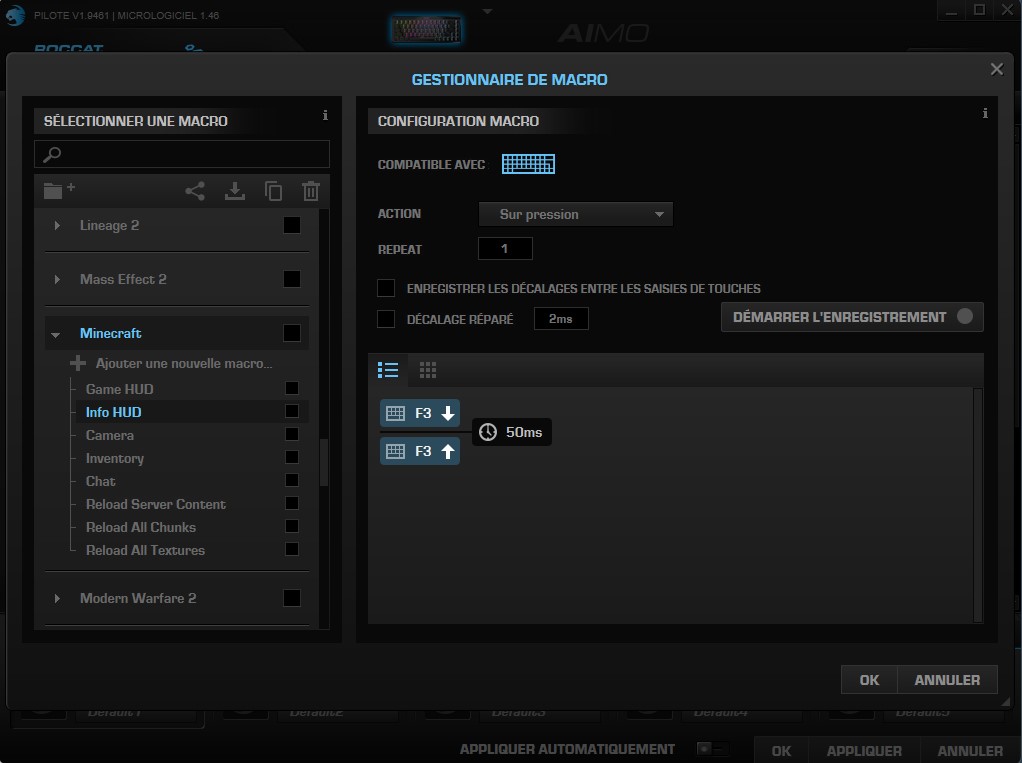The width and height of the screenshot is (1022, 763).
Task: Share the selected macro
Action: coord(195,190)
